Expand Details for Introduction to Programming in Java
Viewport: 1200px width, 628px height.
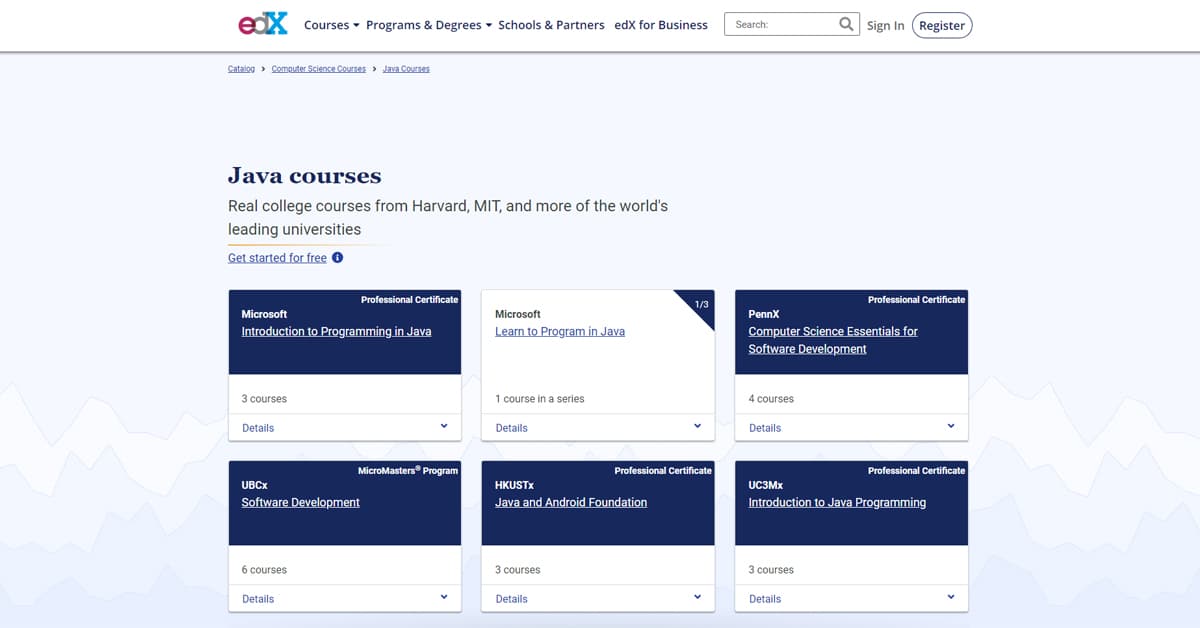click(344, 427)
